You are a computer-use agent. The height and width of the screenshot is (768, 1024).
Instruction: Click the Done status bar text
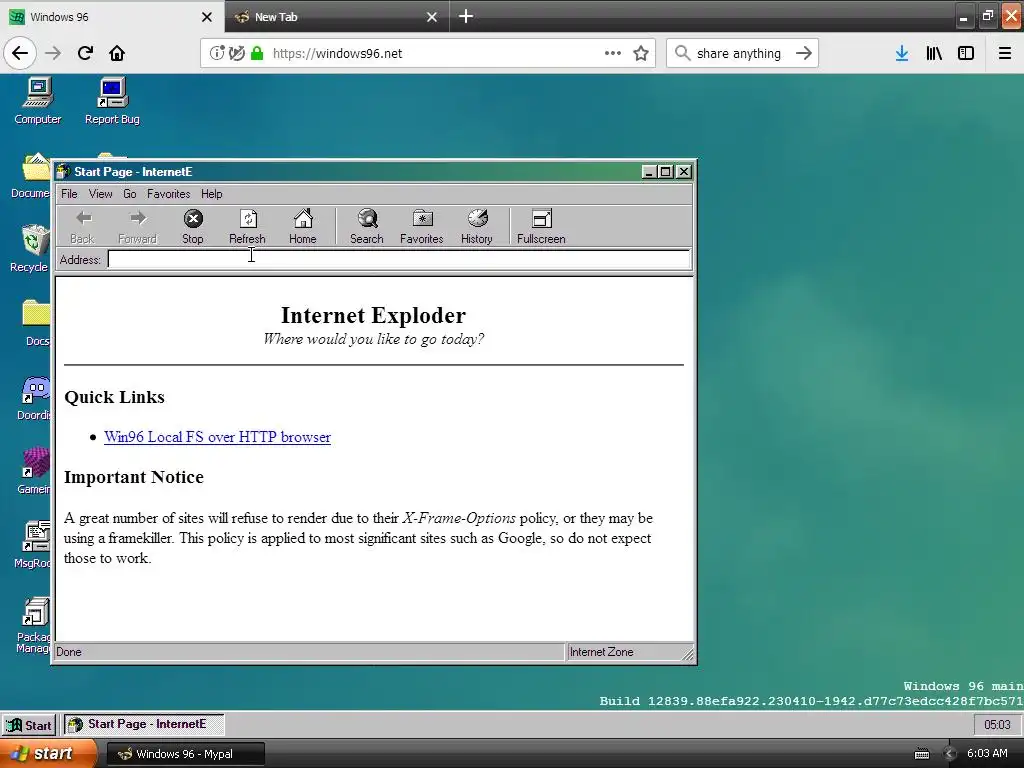69,652
